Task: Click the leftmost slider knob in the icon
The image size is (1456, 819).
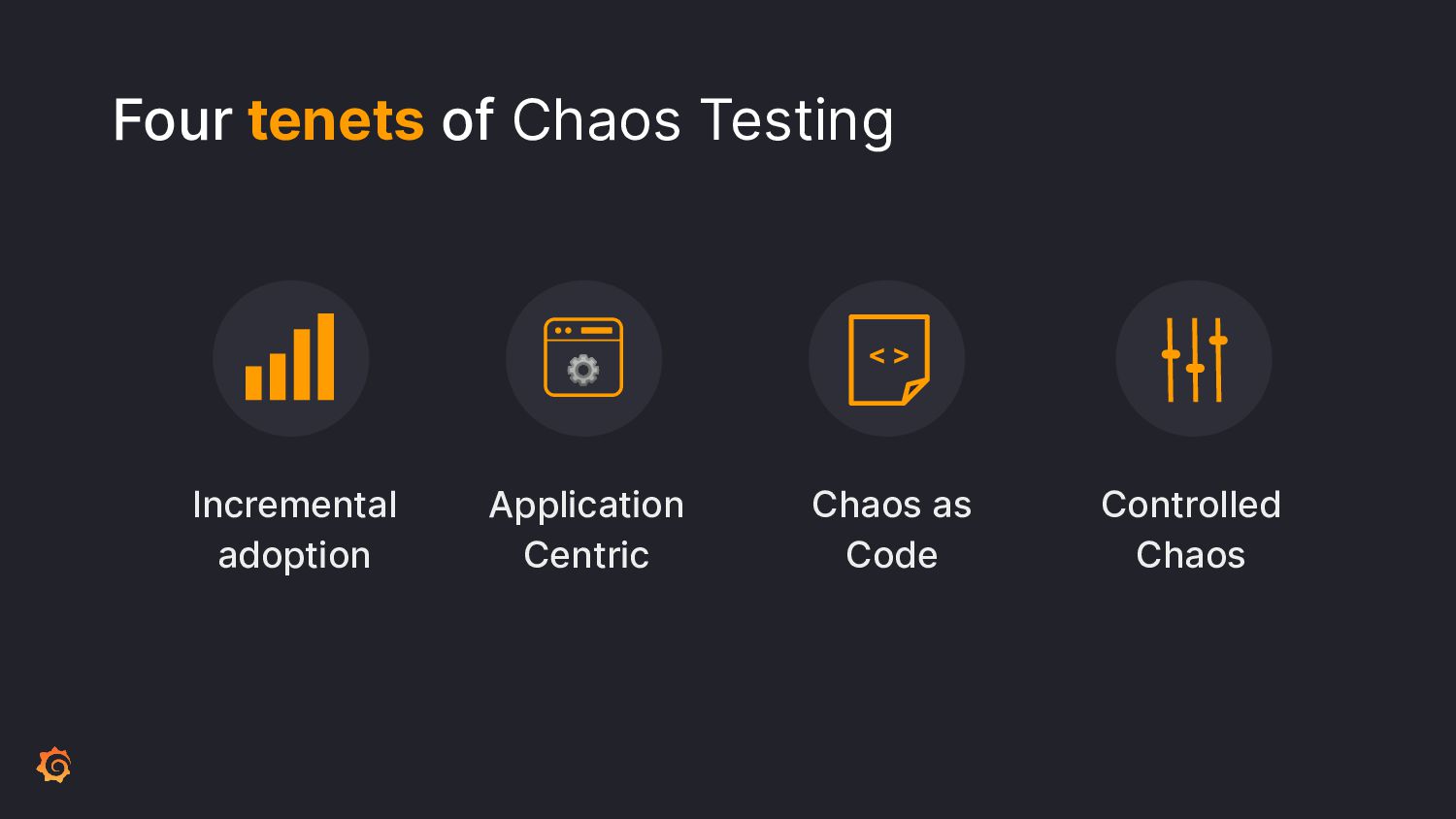Action: [x=1171, y=354]
